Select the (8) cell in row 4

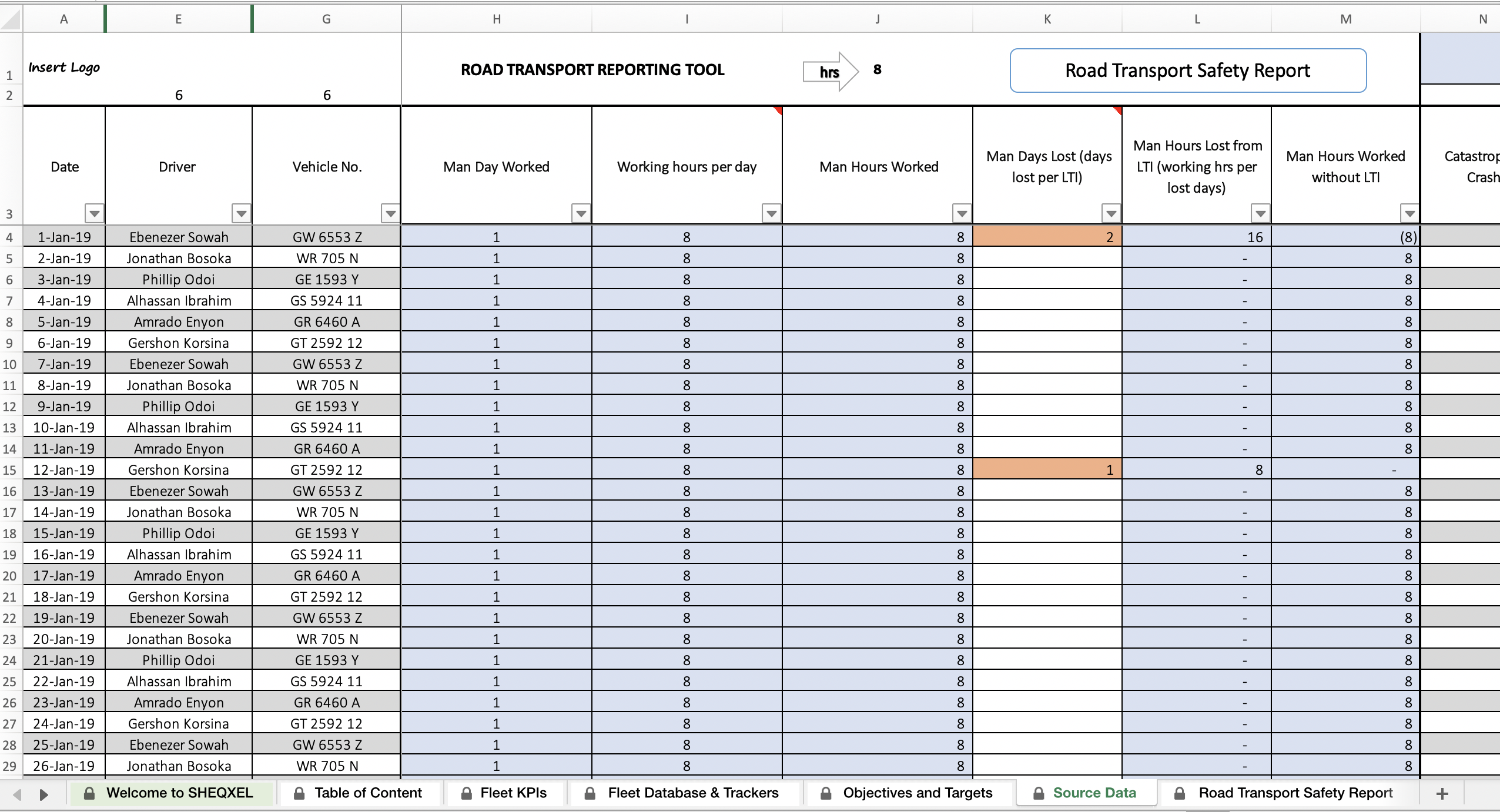(1346, 237)
